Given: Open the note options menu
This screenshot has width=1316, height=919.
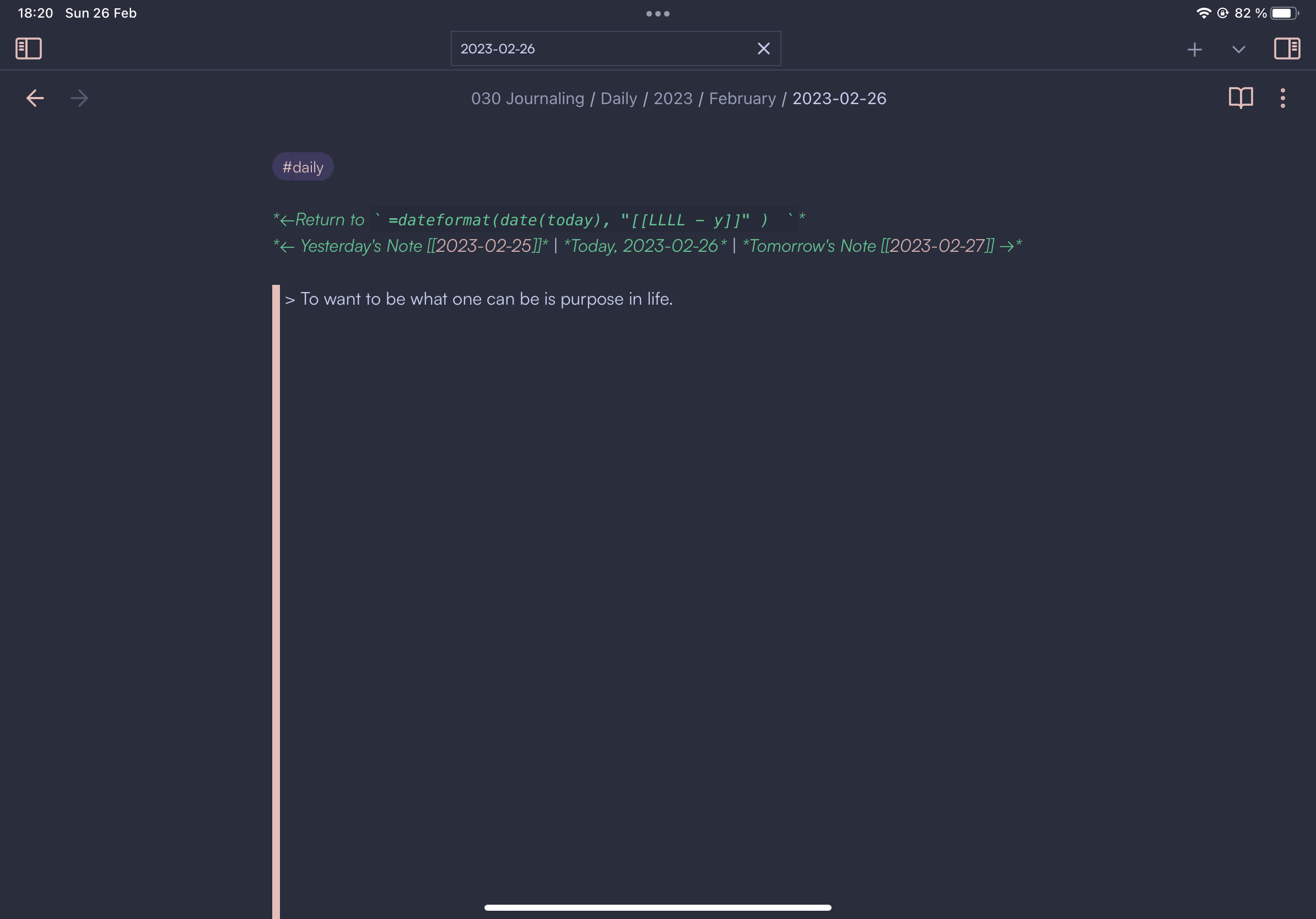Looking at the screenshot, I should coord(1283,98).
